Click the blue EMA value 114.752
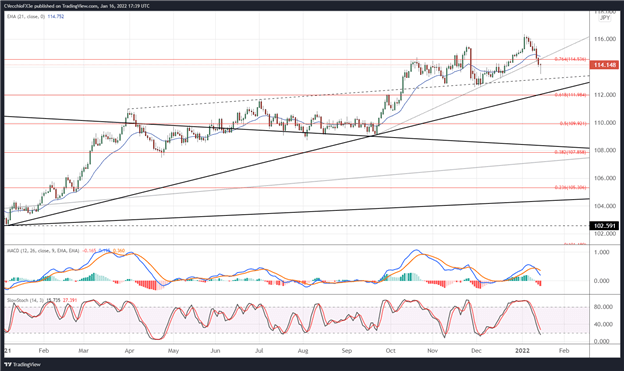This screenshot has width=624, height=371. (56, 17)
